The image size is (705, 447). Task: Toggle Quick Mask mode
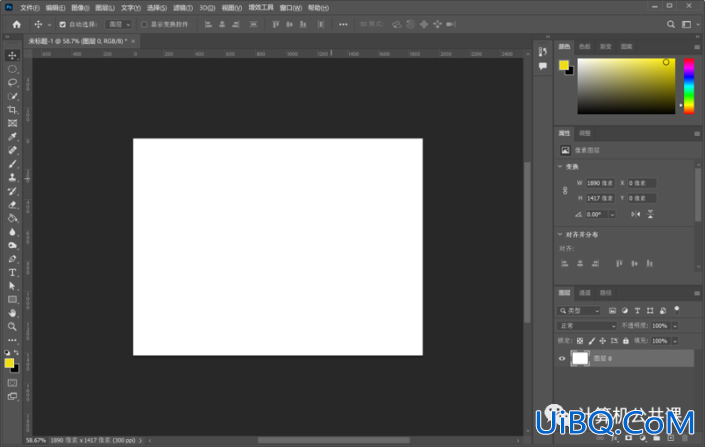12,383
